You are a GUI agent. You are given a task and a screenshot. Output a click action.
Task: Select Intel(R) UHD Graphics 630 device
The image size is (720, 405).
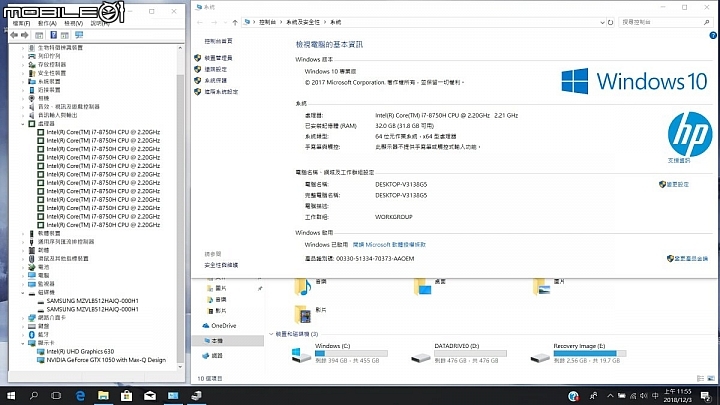pyautogui.click(x=80, y=351)
